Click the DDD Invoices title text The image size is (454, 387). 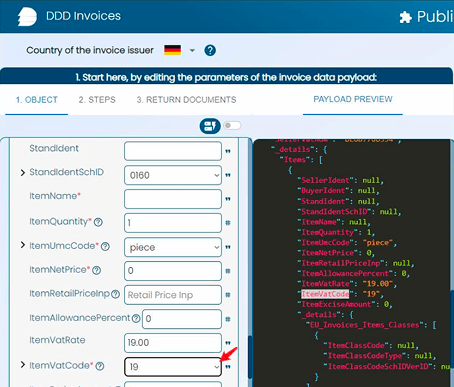(83, 16)
